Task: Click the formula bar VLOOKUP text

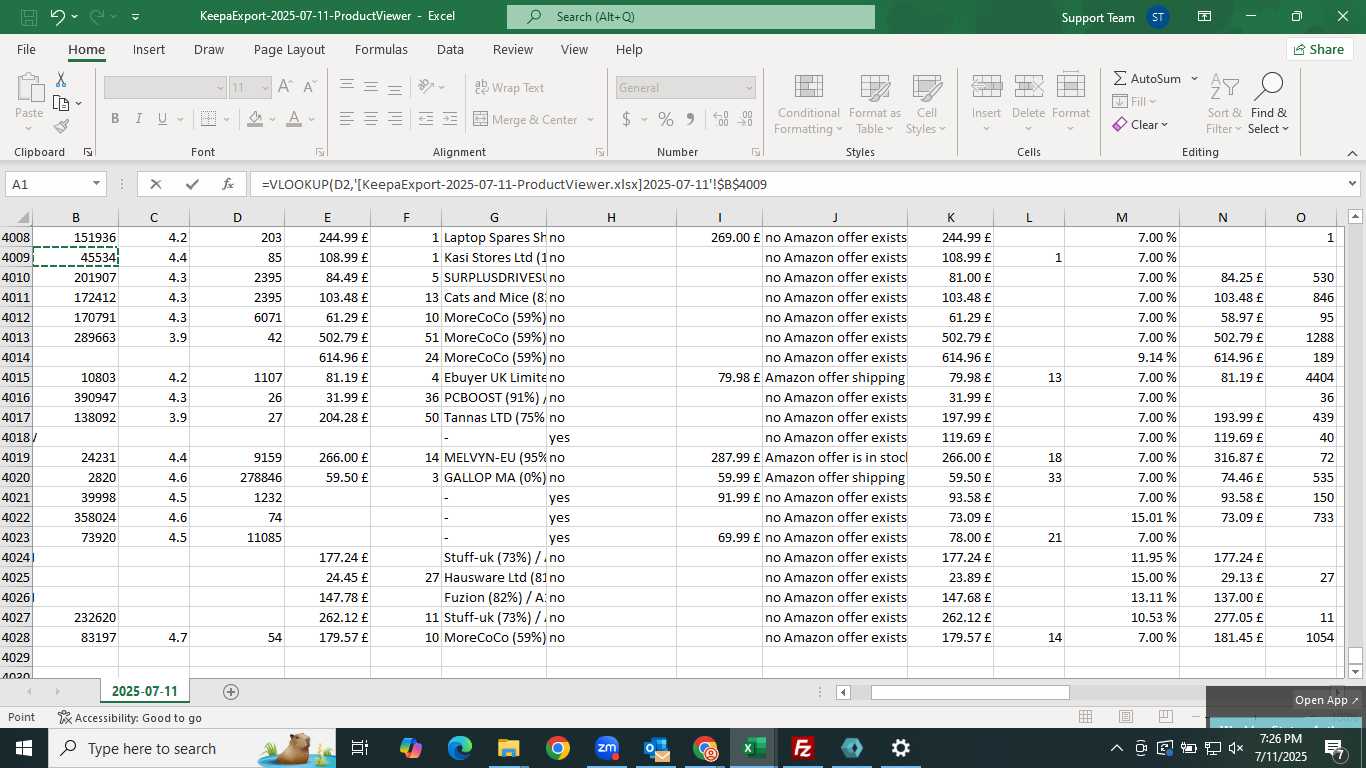Action: [x=514, y=184]
